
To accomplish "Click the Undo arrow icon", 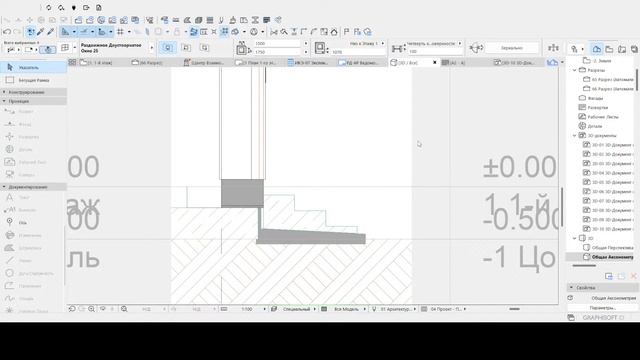I will 7,32.
